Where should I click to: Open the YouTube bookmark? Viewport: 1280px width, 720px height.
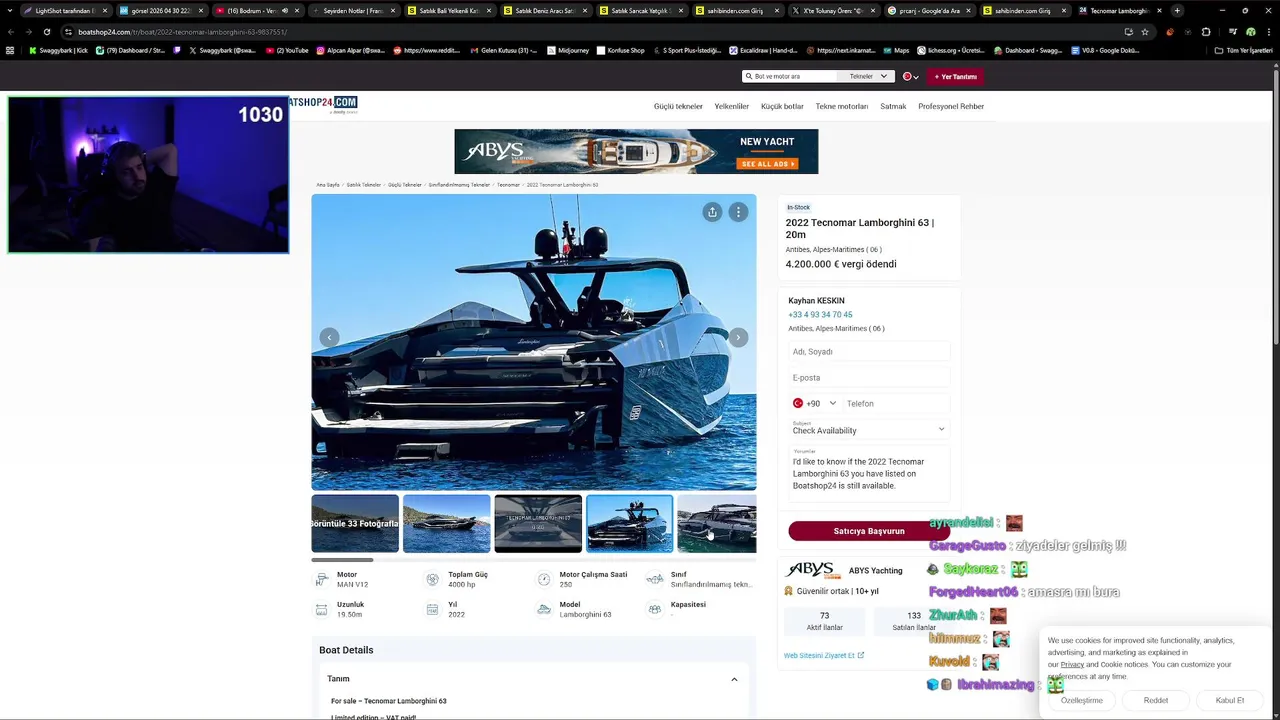point(287,50)
